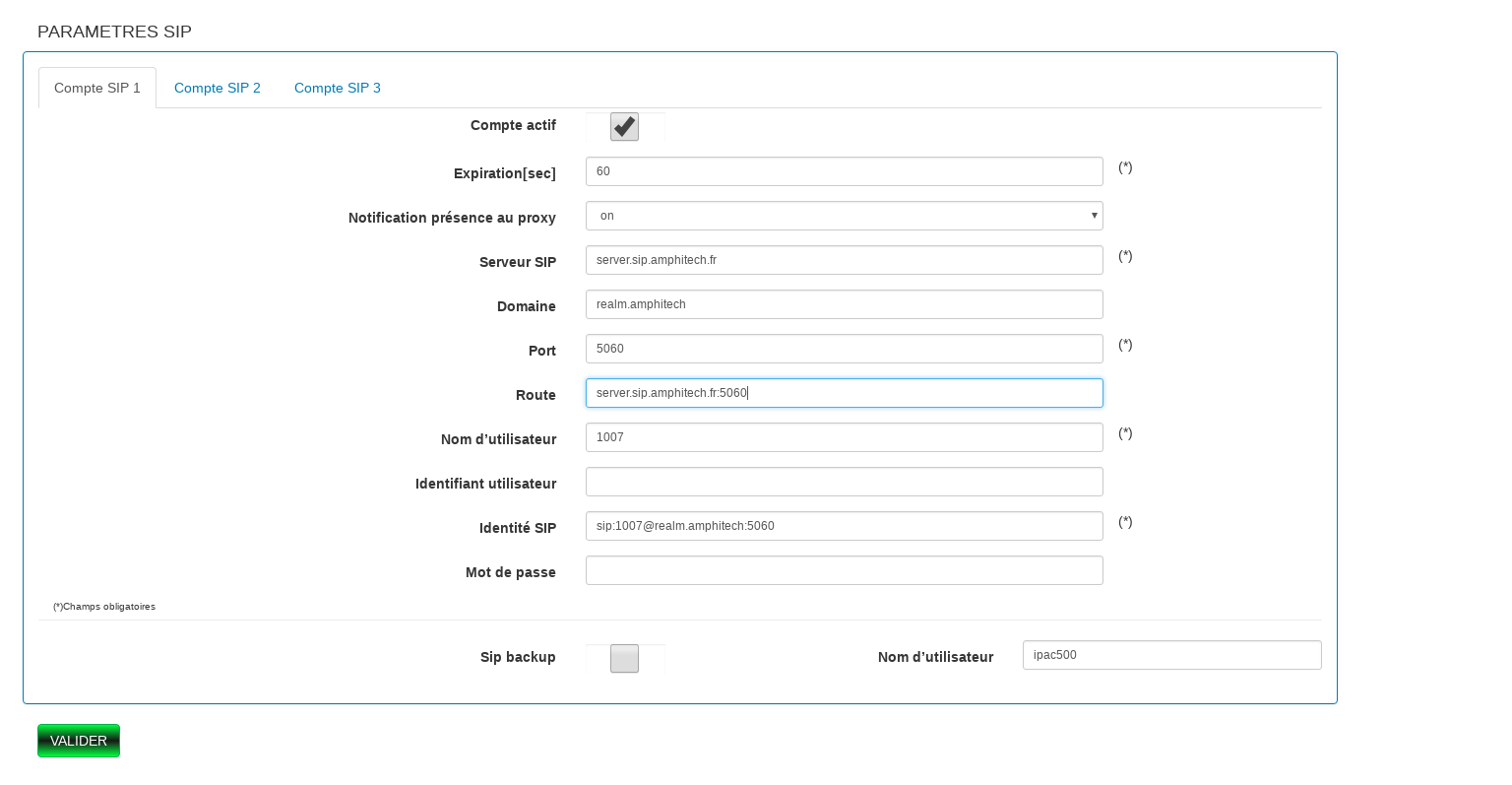This screenshot has width=1512, height=785.
Task: Switch to Compte SIP 2 tab
Action: [217, 88]
